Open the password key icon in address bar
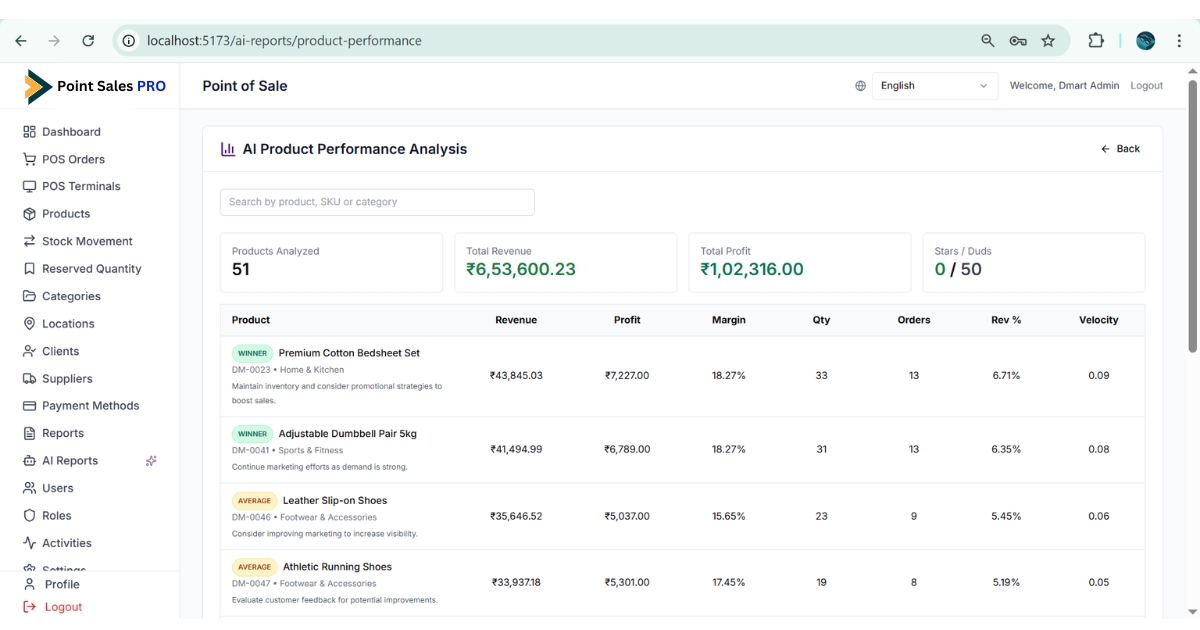 pos(1018,41)
